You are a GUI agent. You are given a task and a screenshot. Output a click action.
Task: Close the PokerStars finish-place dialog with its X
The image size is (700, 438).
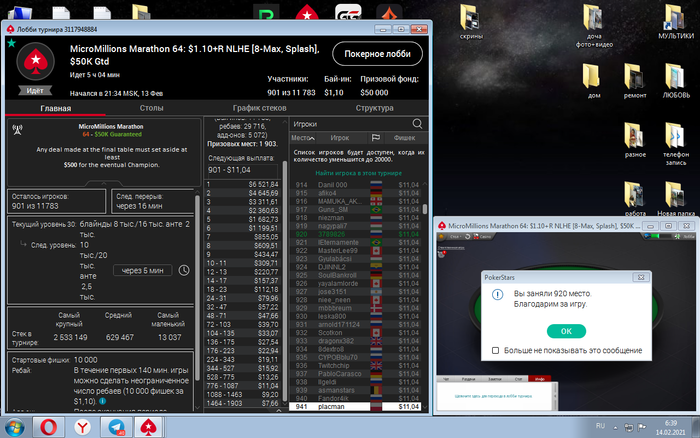coord(641,277)
